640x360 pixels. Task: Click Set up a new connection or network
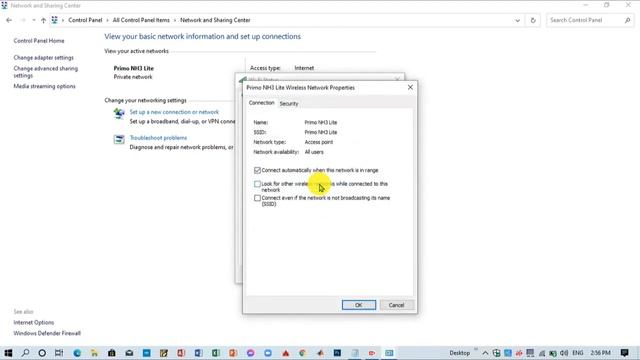click(174, 112)
